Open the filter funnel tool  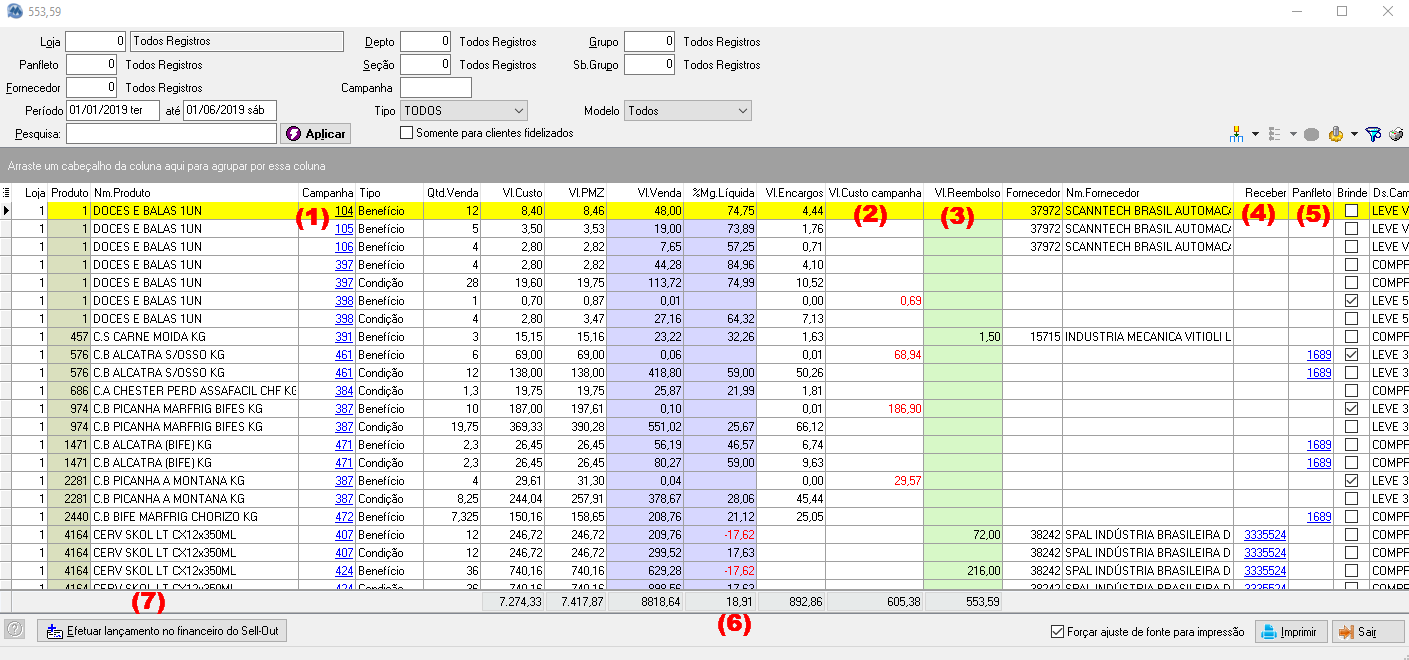click(1373, 133)
